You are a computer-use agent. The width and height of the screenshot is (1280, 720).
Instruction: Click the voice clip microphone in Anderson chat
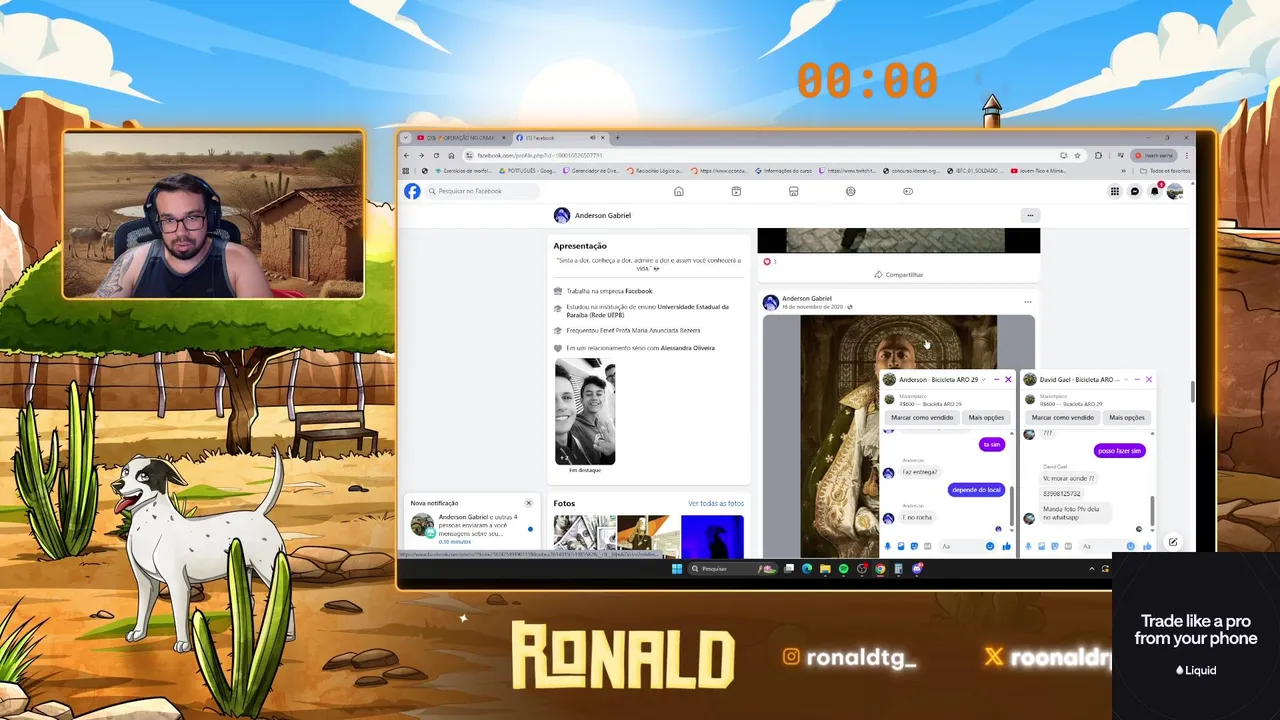888,546
